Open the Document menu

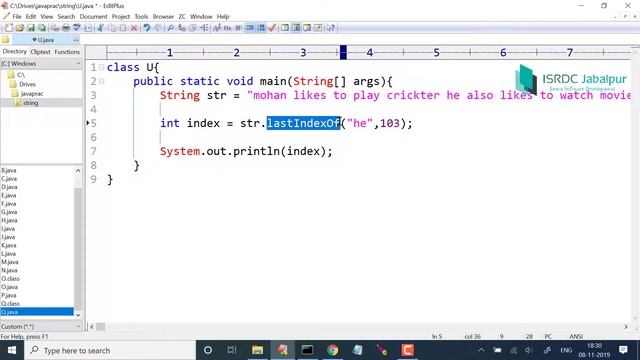(93, 17)
